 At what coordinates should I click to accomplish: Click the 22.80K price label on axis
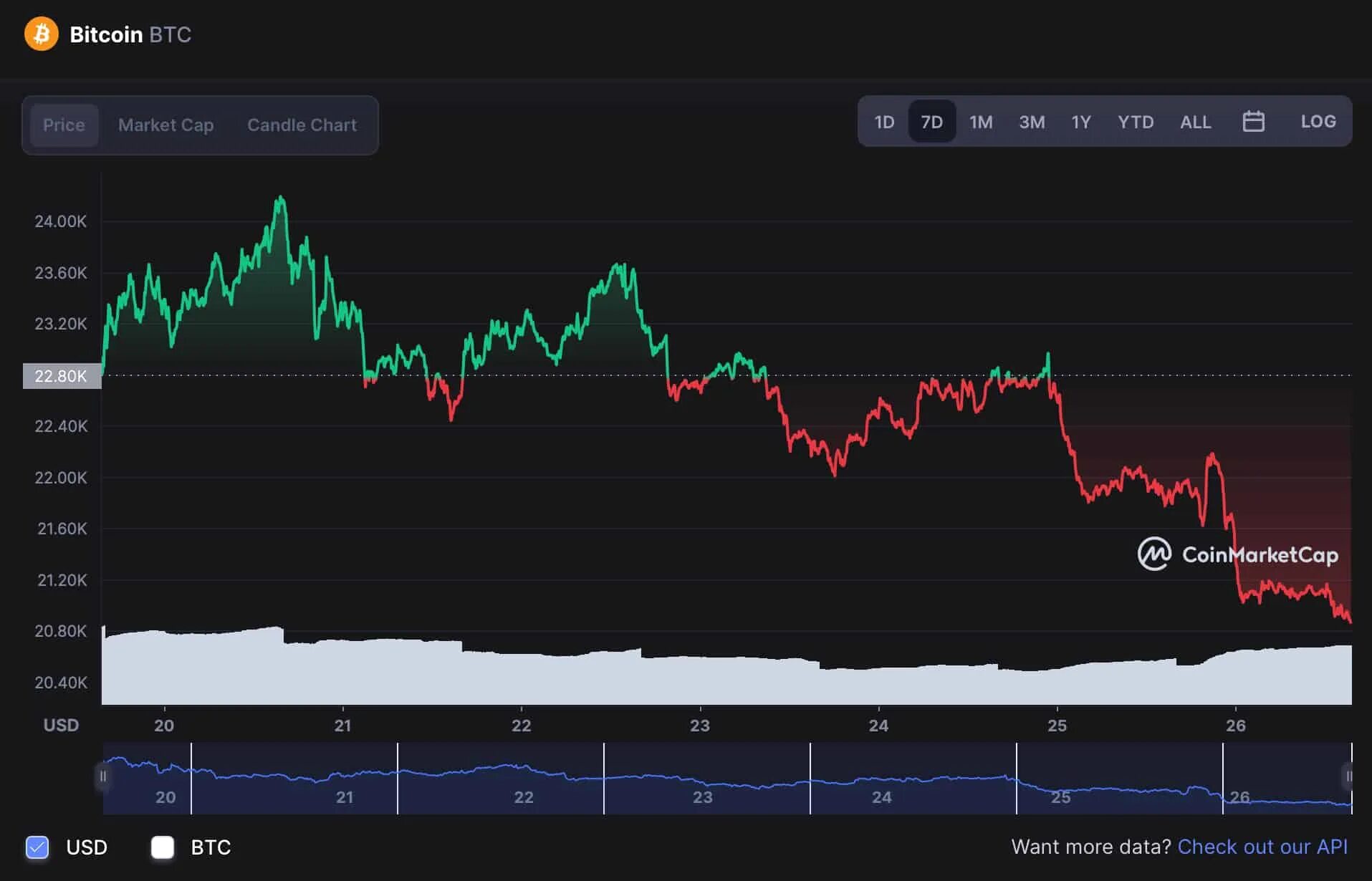click(x=62, y=375)
